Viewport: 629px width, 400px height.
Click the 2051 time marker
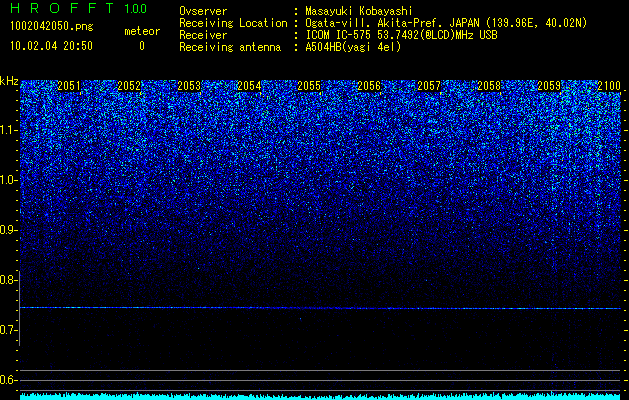(69, 86)
